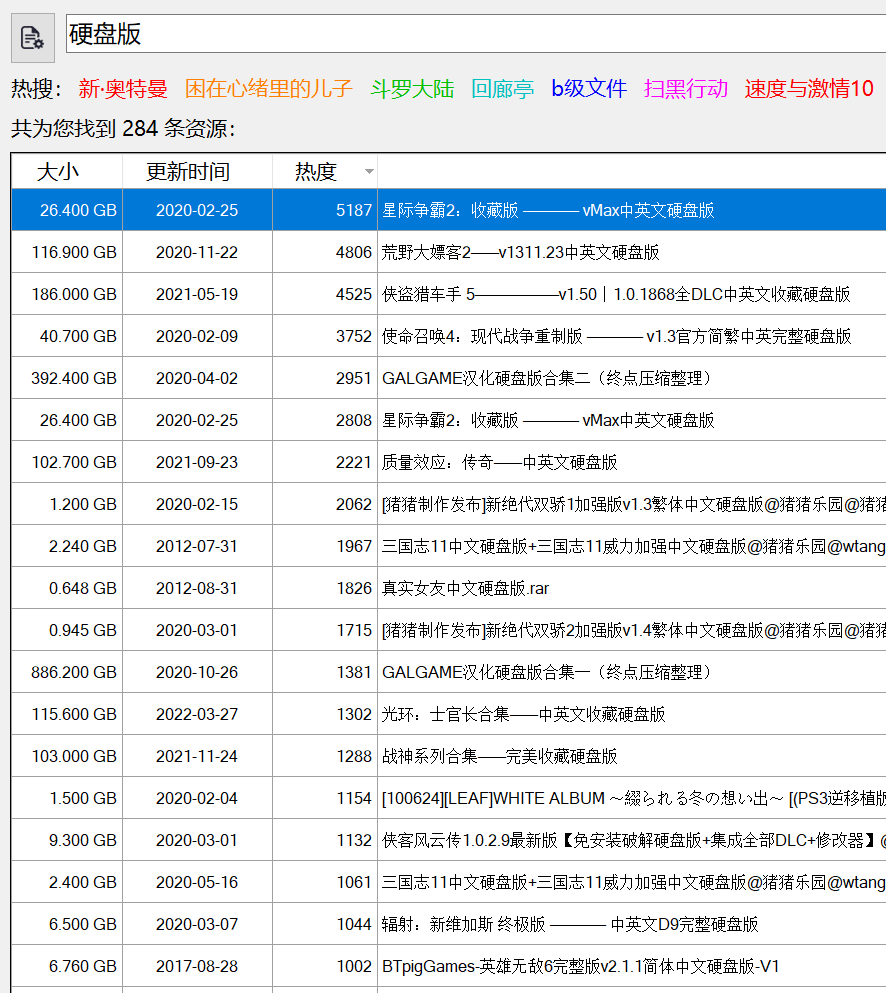Image resolution: width=886 pixels, height=993 pixels.
Task: Open hot search link 扫黑行动
Action: [686, 89]
